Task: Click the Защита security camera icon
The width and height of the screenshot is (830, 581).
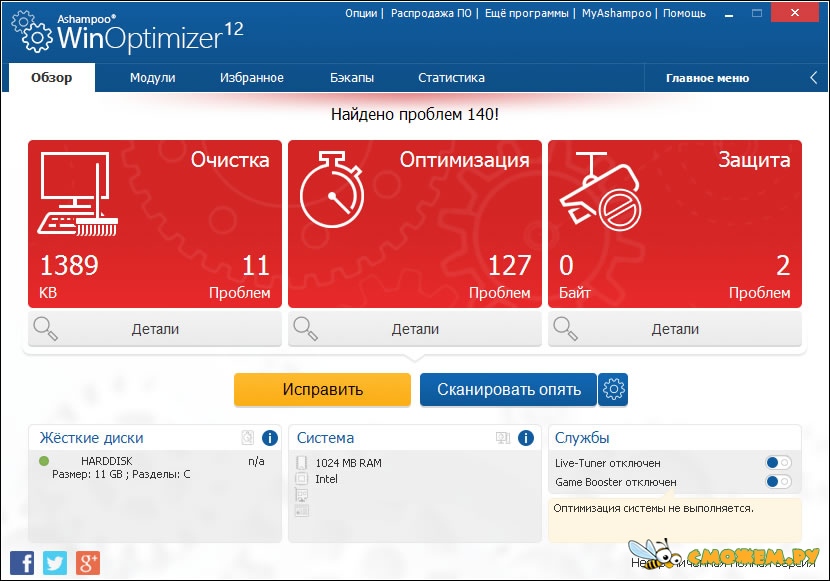Action: [x=601, y=190]
